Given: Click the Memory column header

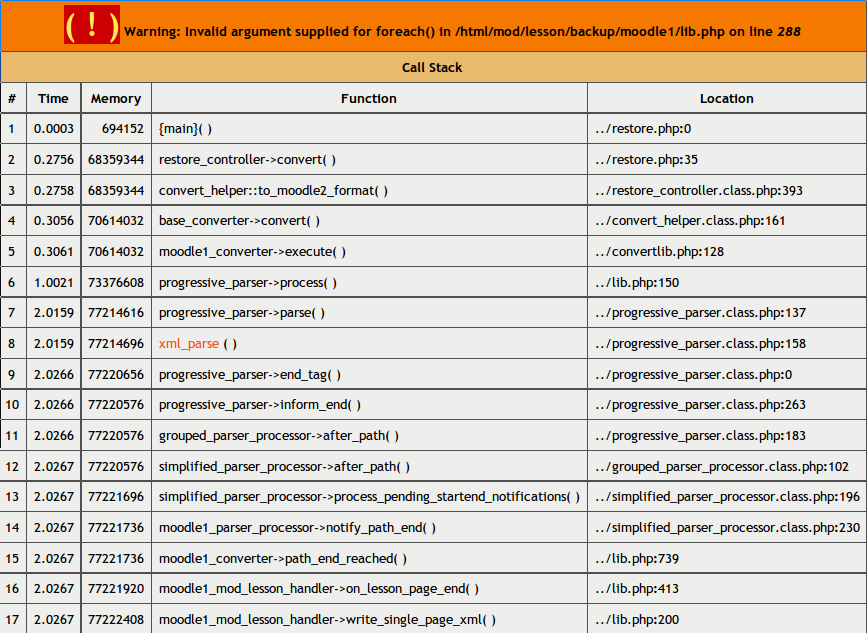Looking at the screenshot, I should tap(116, 98).
